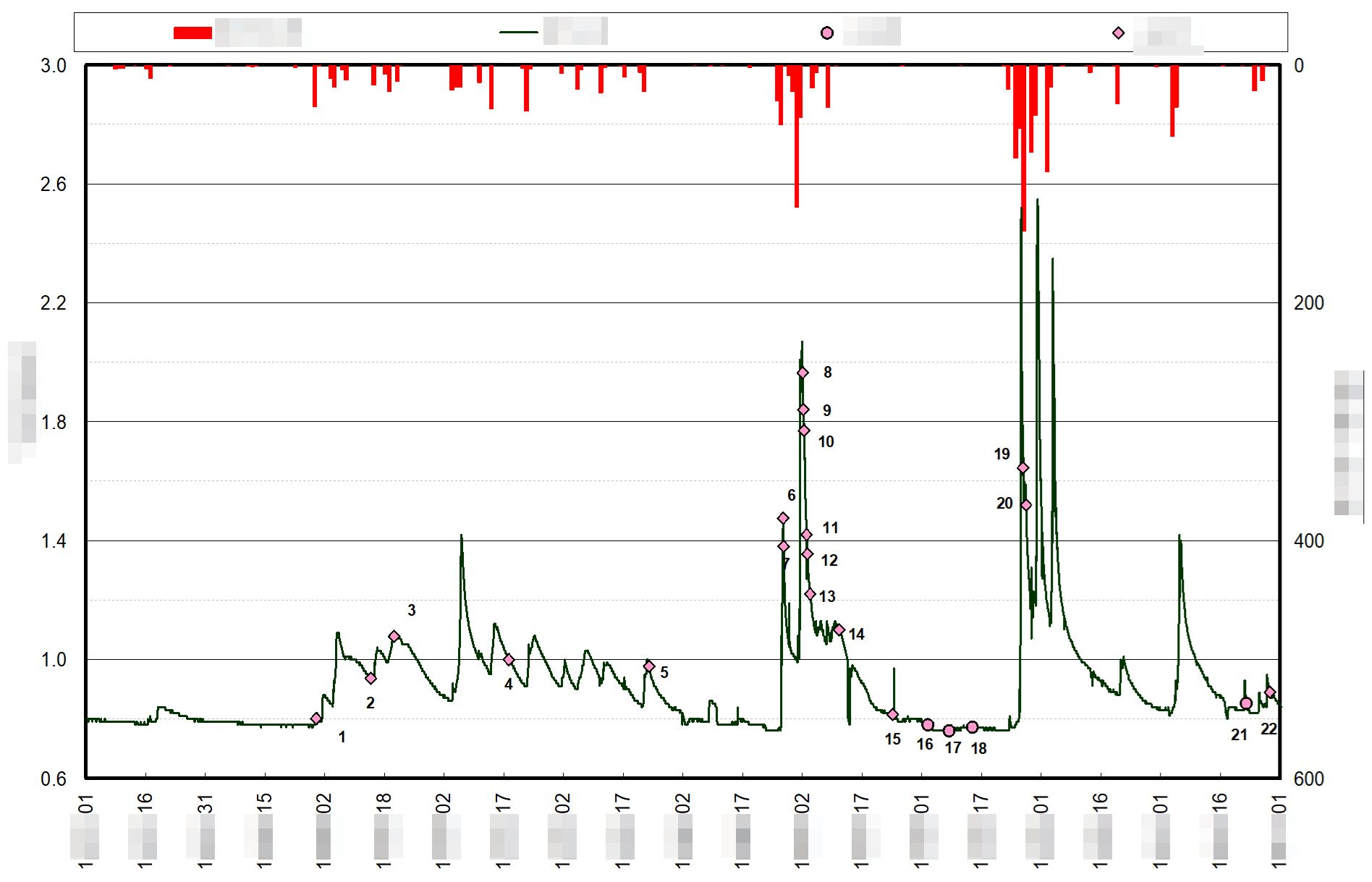The width and height of the screenshot is (1372, 882).
Task: Select the diamond data point labeled 3
Action: click(x=394, y=636)
